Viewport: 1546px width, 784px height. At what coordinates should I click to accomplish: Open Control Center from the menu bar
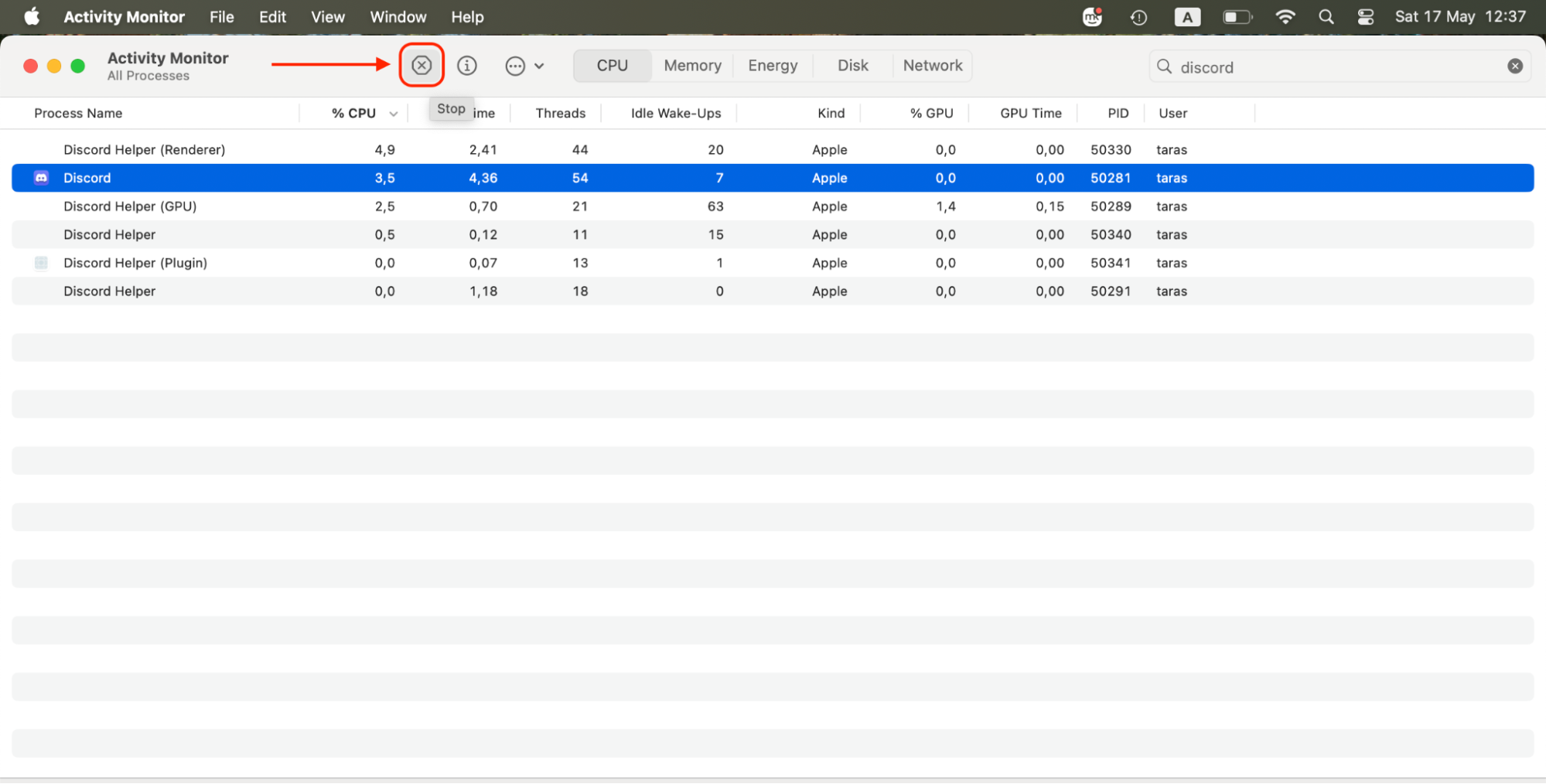[x=1365, y=17]
